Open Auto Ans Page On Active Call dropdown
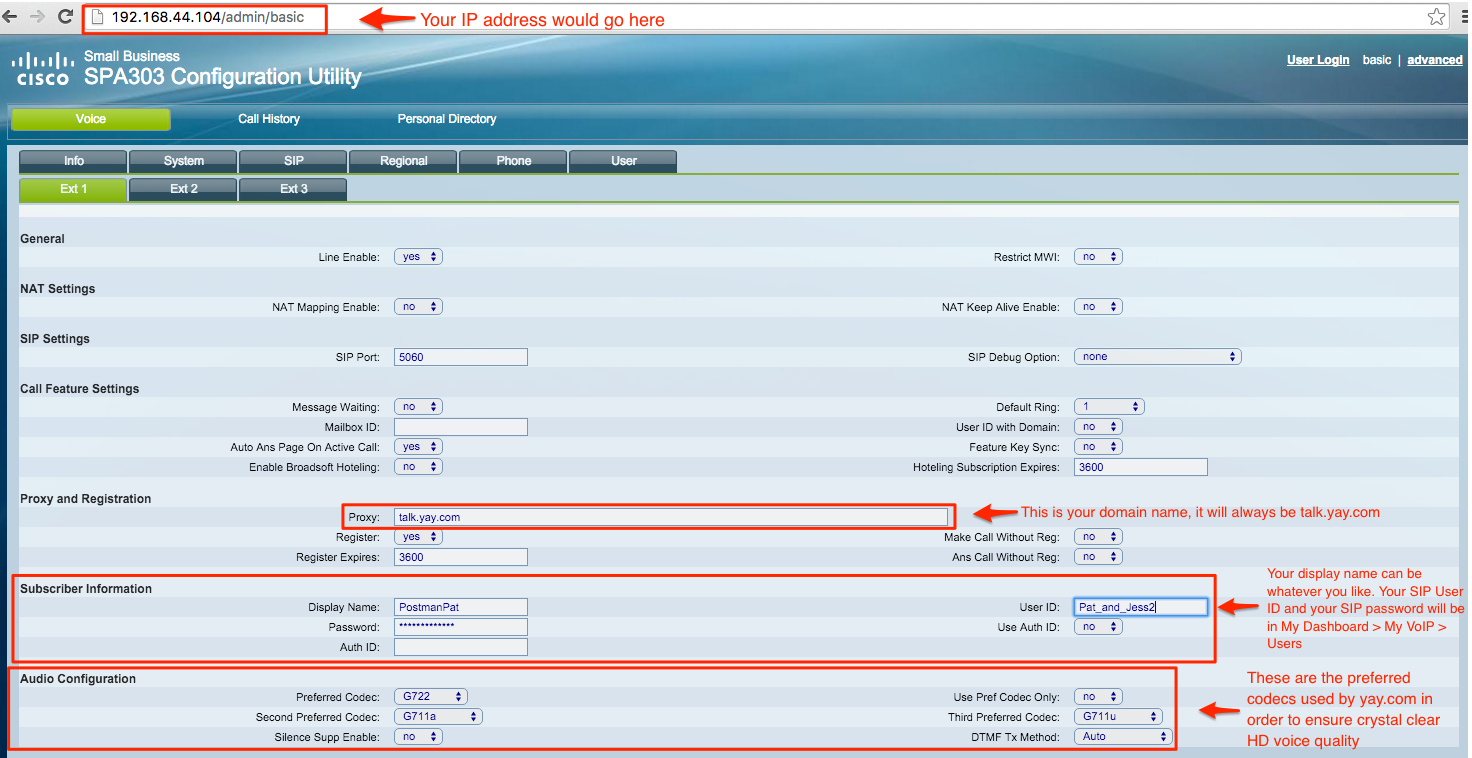The image size is (1472, 758). pyautogui.click(x=418, y=447)
